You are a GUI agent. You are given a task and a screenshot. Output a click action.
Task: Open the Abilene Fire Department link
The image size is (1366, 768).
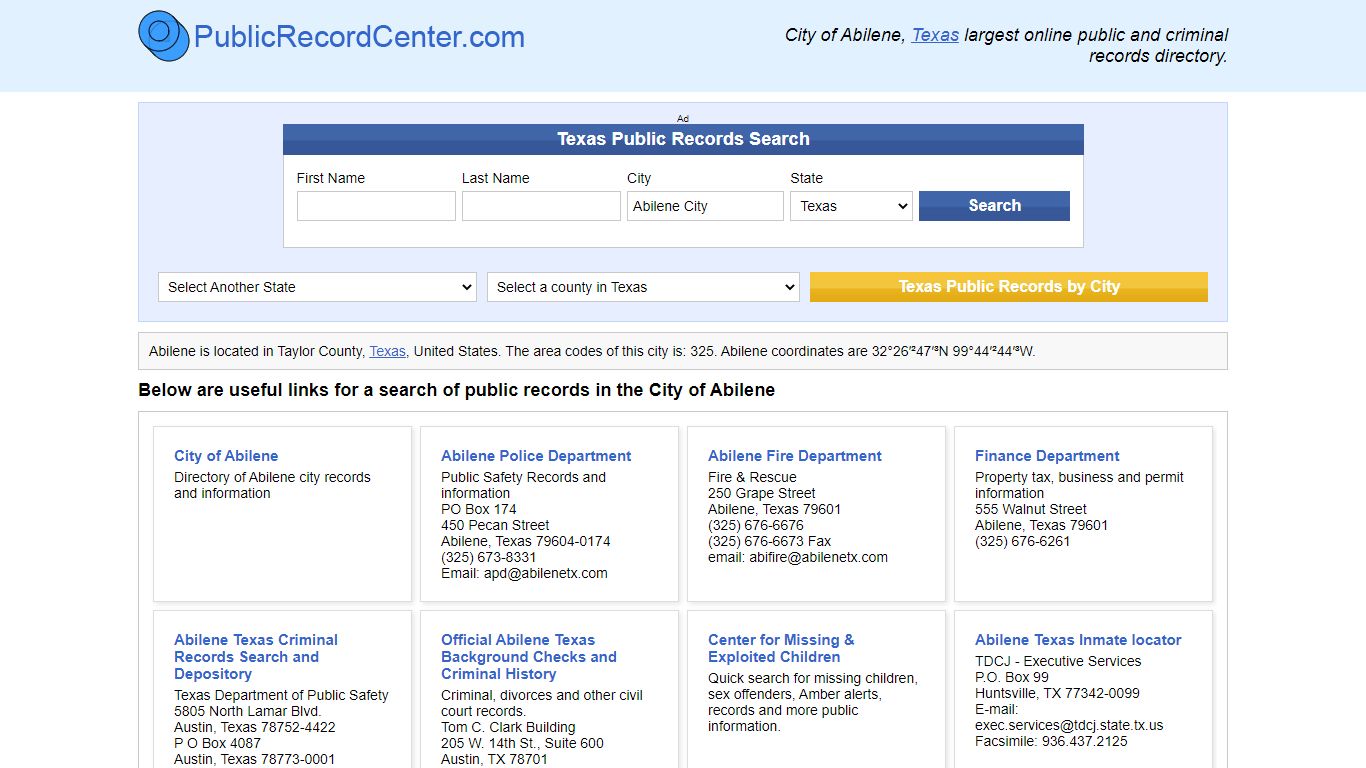click(795, 456)
